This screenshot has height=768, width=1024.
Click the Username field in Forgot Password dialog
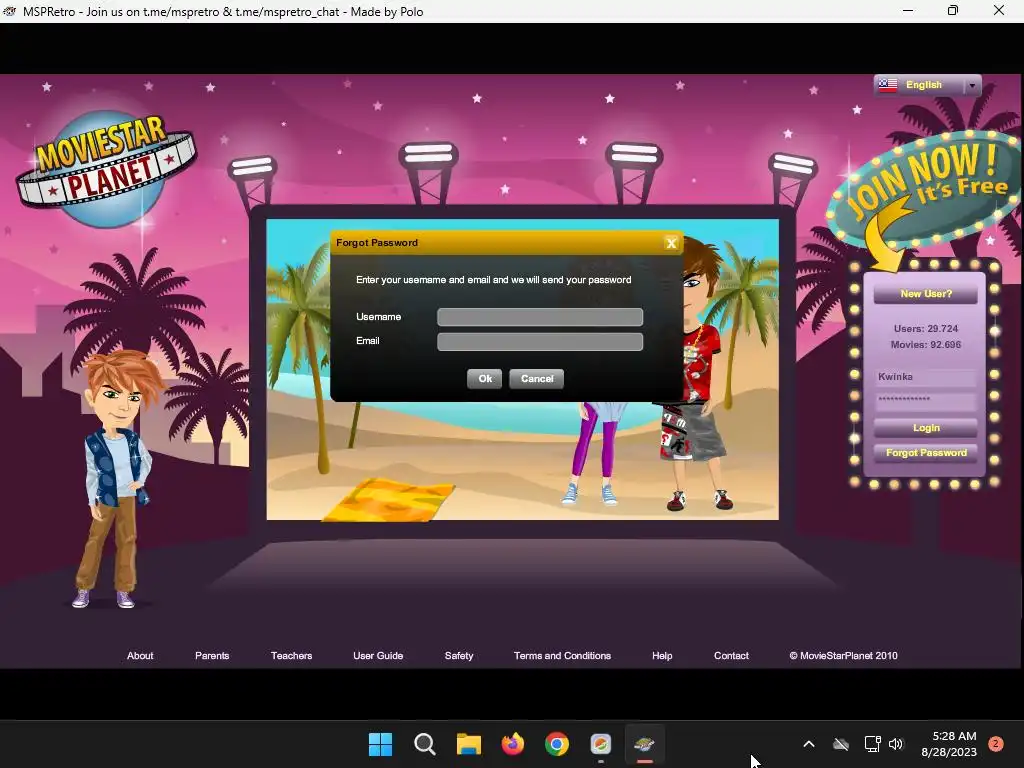coord(540,317)
